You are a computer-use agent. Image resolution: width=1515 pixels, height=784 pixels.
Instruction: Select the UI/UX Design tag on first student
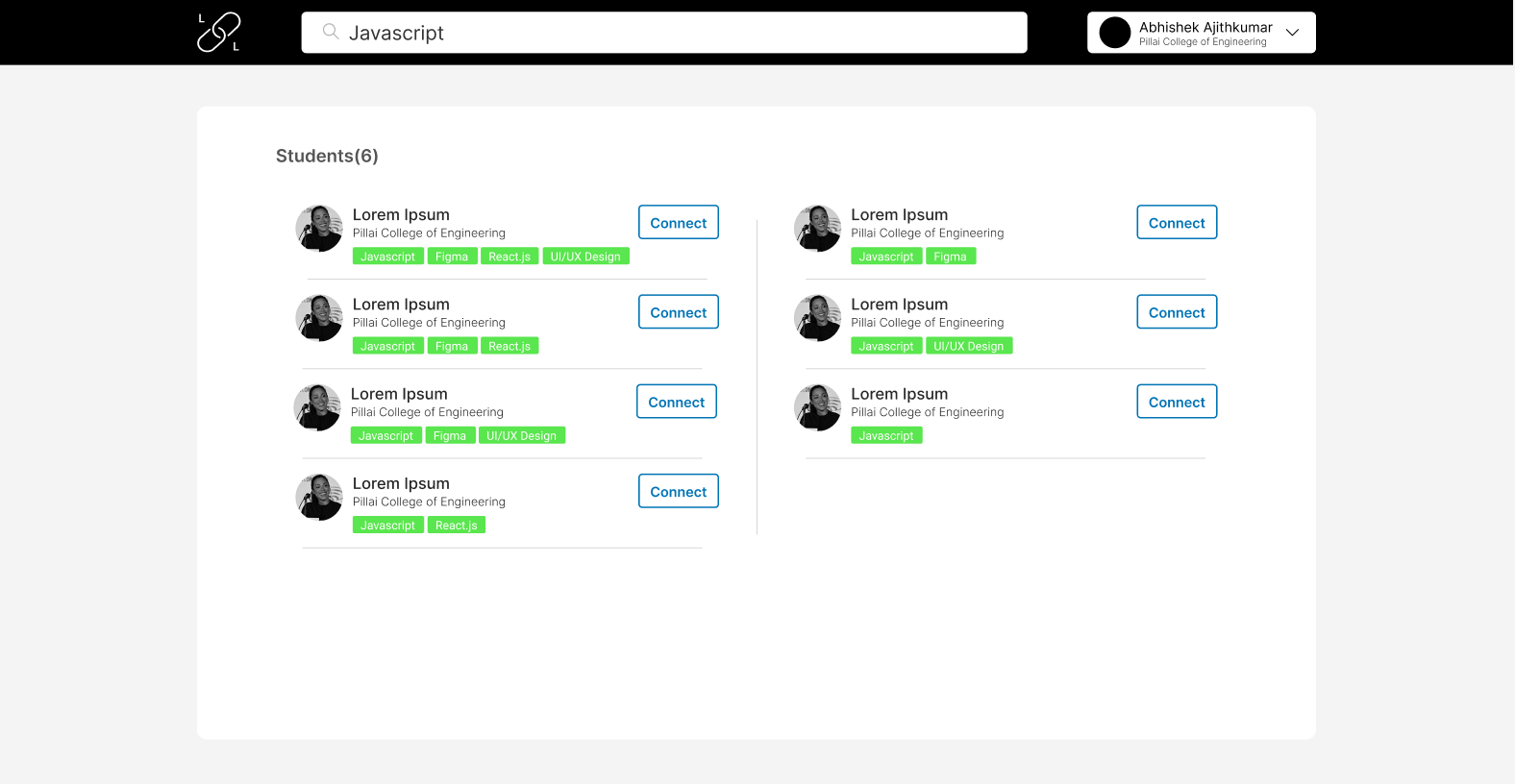585,257
